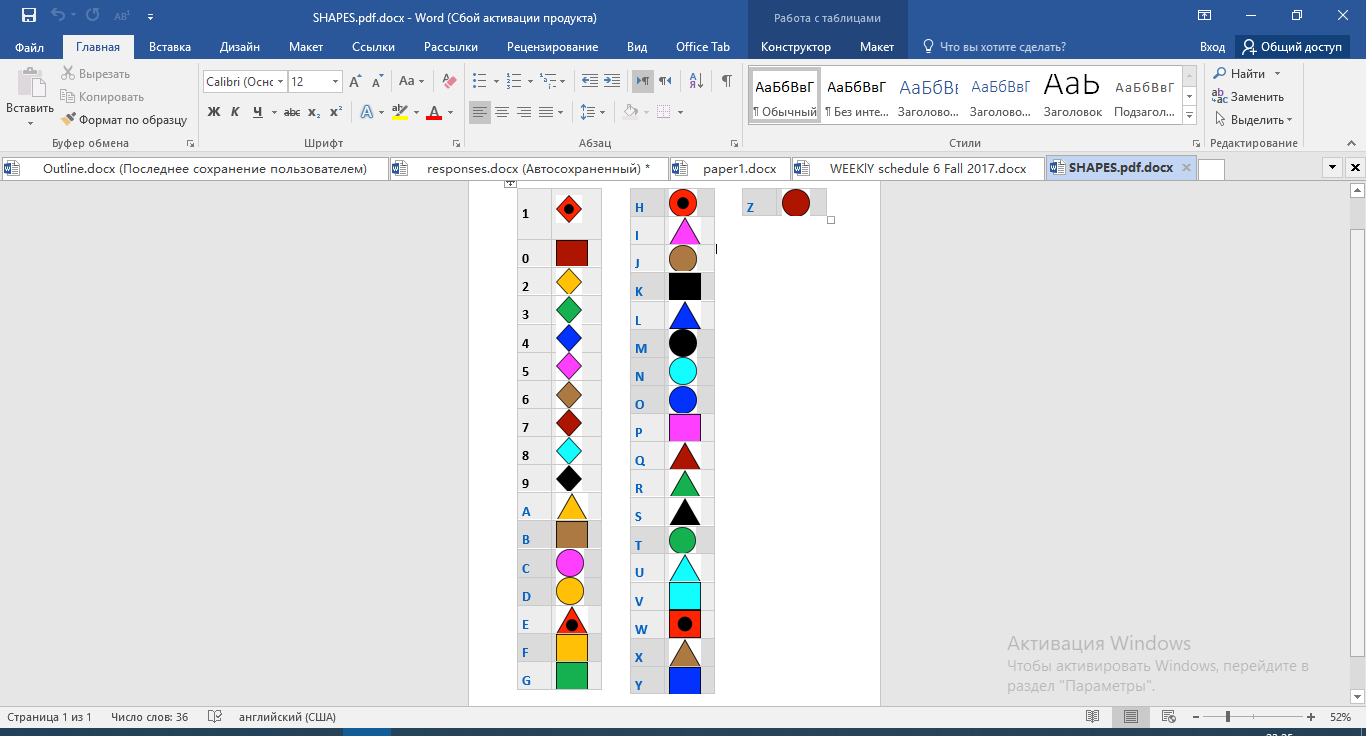Apply strikethrough formatting
Screen dimensions: 1366x736
[x=293, y=112]
